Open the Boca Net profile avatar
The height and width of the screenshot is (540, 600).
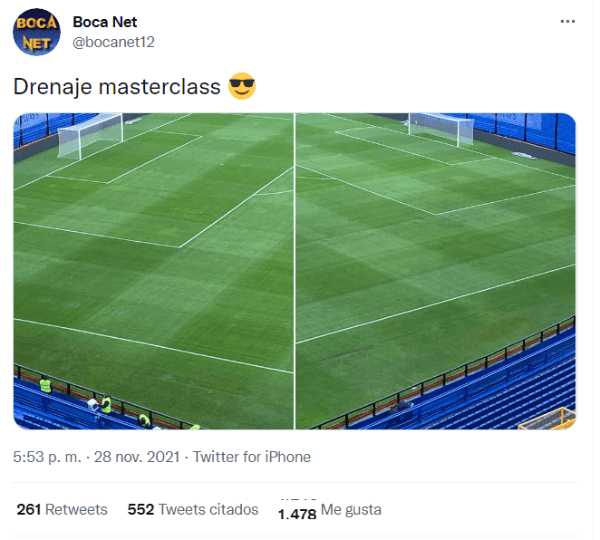[36, 32]
